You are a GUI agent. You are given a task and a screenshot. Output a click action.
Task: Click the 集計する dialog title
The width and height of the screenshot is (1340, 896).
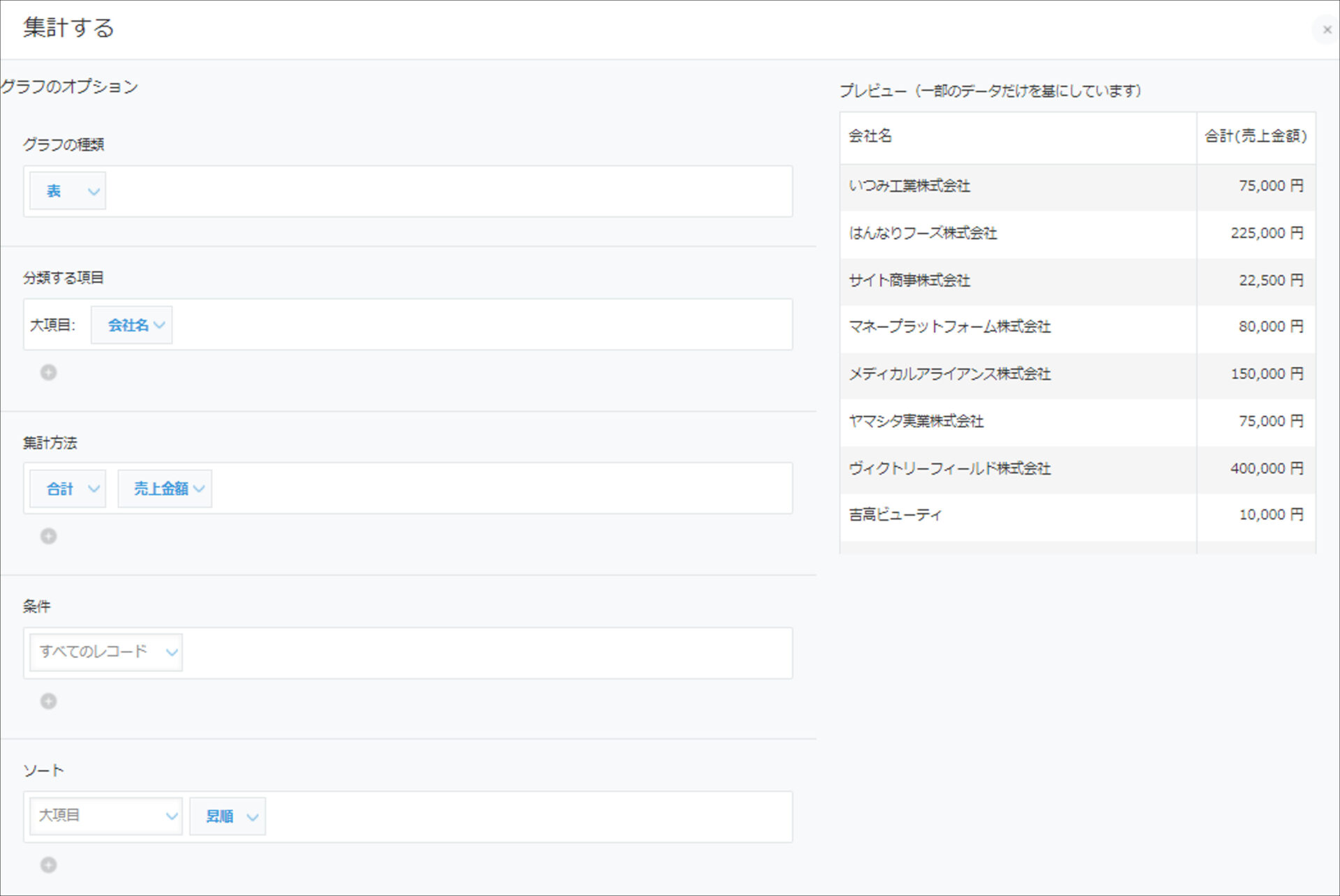[x=68, y=28]
